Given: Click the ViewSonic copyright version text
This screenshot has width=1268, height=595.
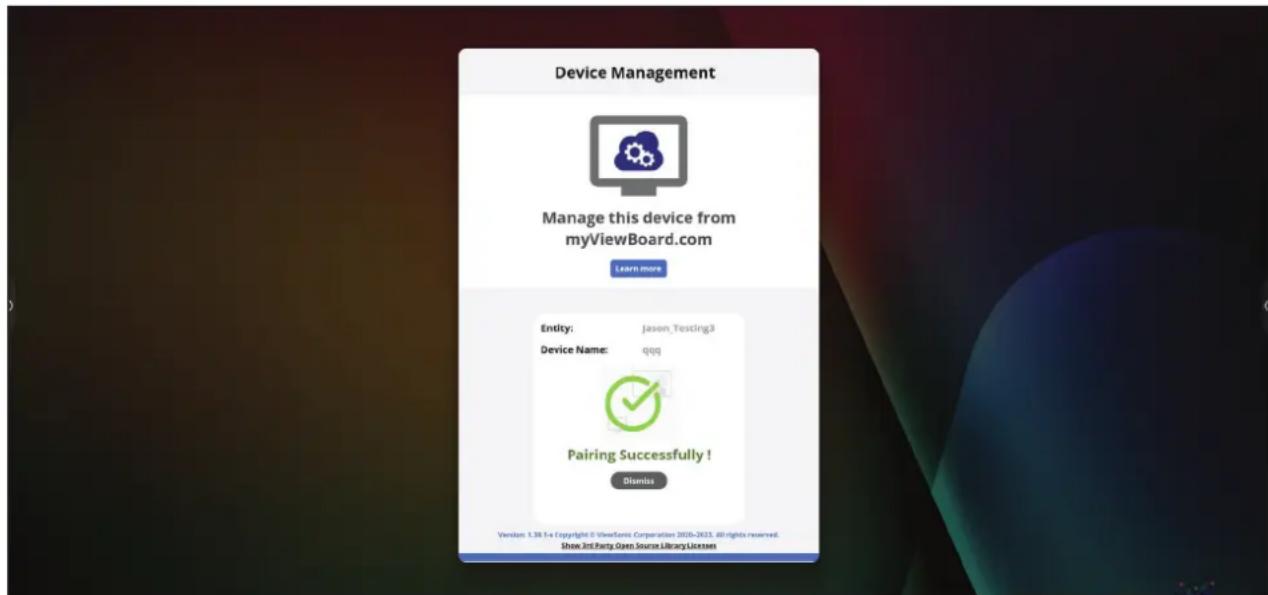Looking at the screenshot, I should coord(638,535).
